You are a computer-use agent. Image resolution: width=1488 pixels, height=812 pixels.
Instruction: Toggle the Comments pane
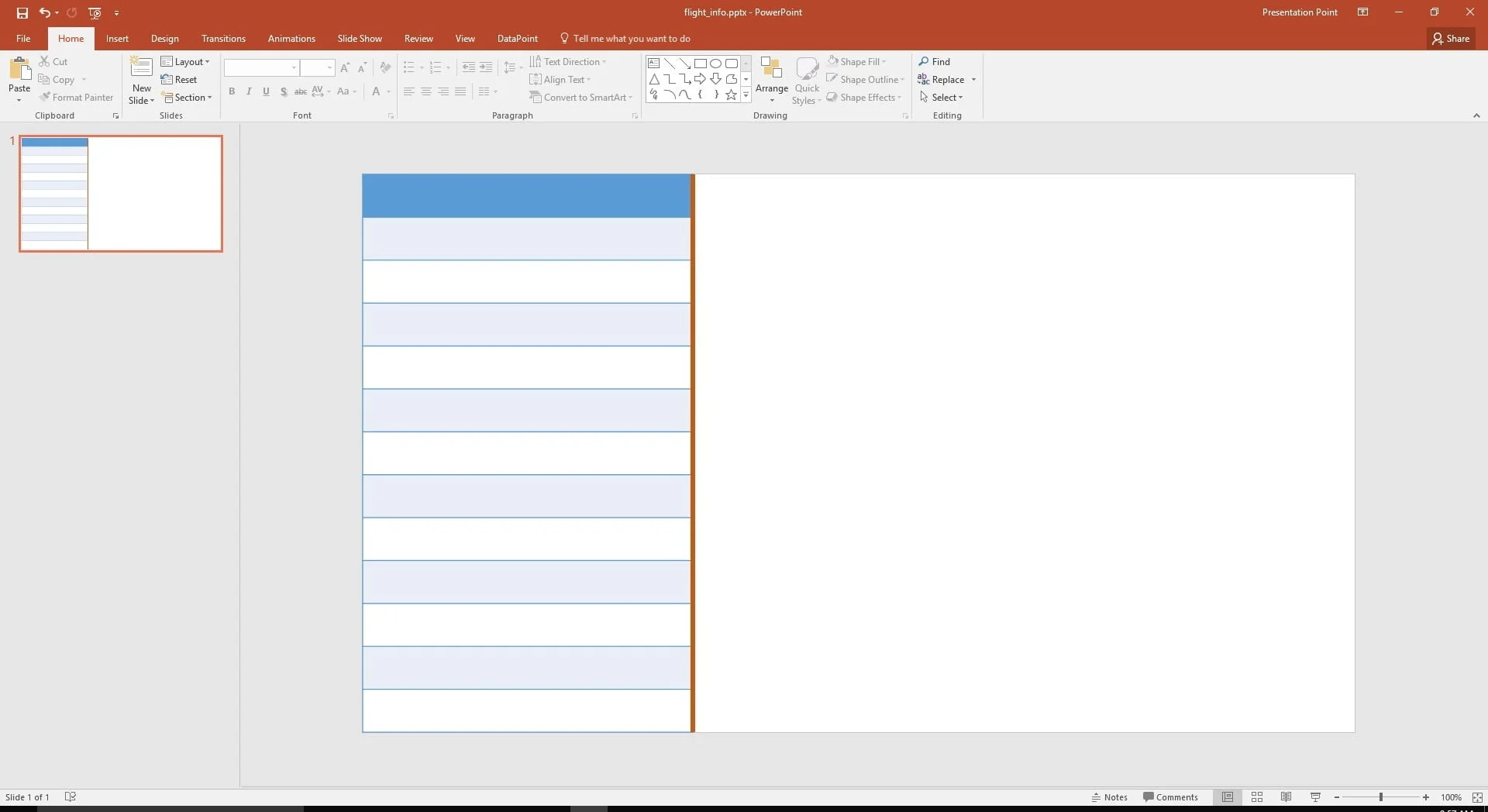point(1170,797)
